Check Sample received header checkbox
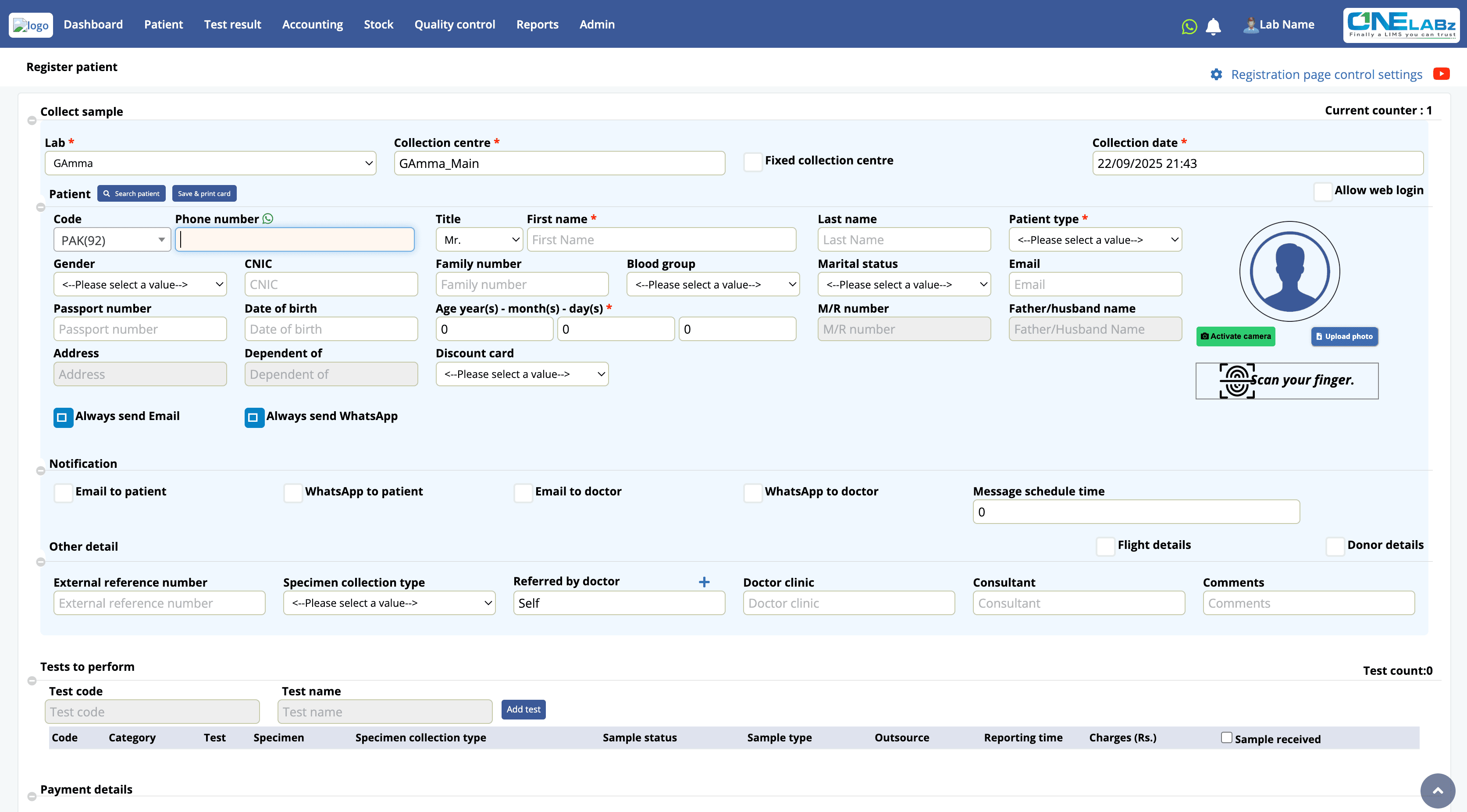Viewport: 1467px width, 812px height. coord(1227,737)
